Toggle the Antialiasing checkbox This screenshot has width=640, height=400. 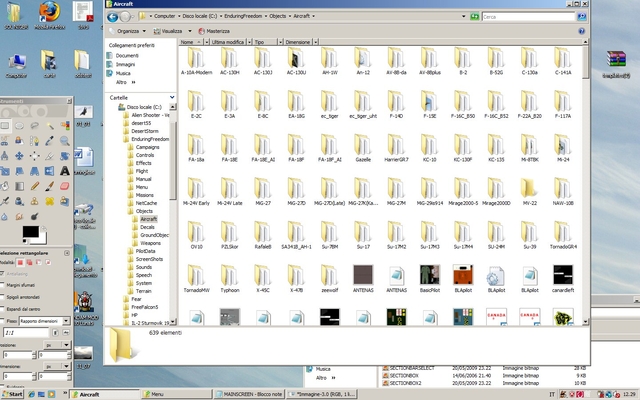(2, 274)
